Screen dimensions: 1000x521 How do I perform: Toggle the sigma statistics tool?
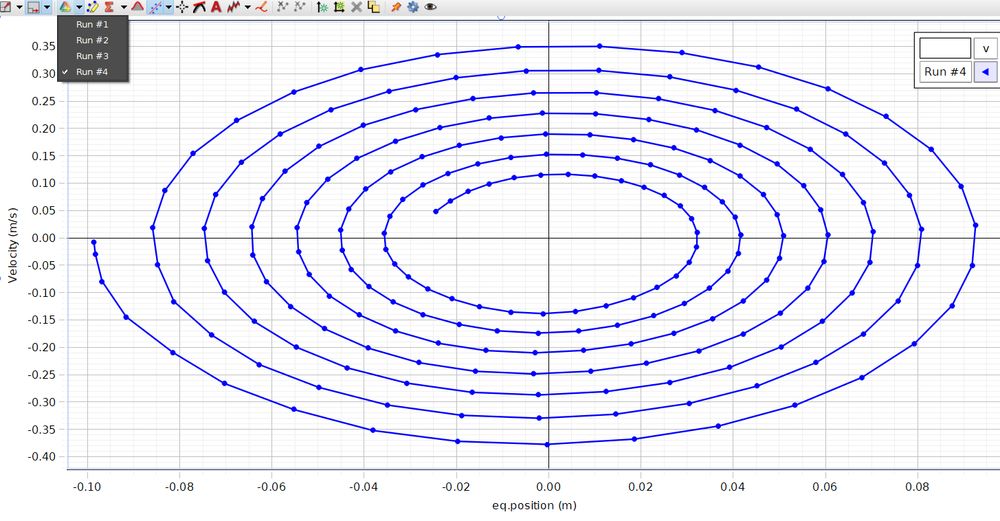[x=109, y=7]
